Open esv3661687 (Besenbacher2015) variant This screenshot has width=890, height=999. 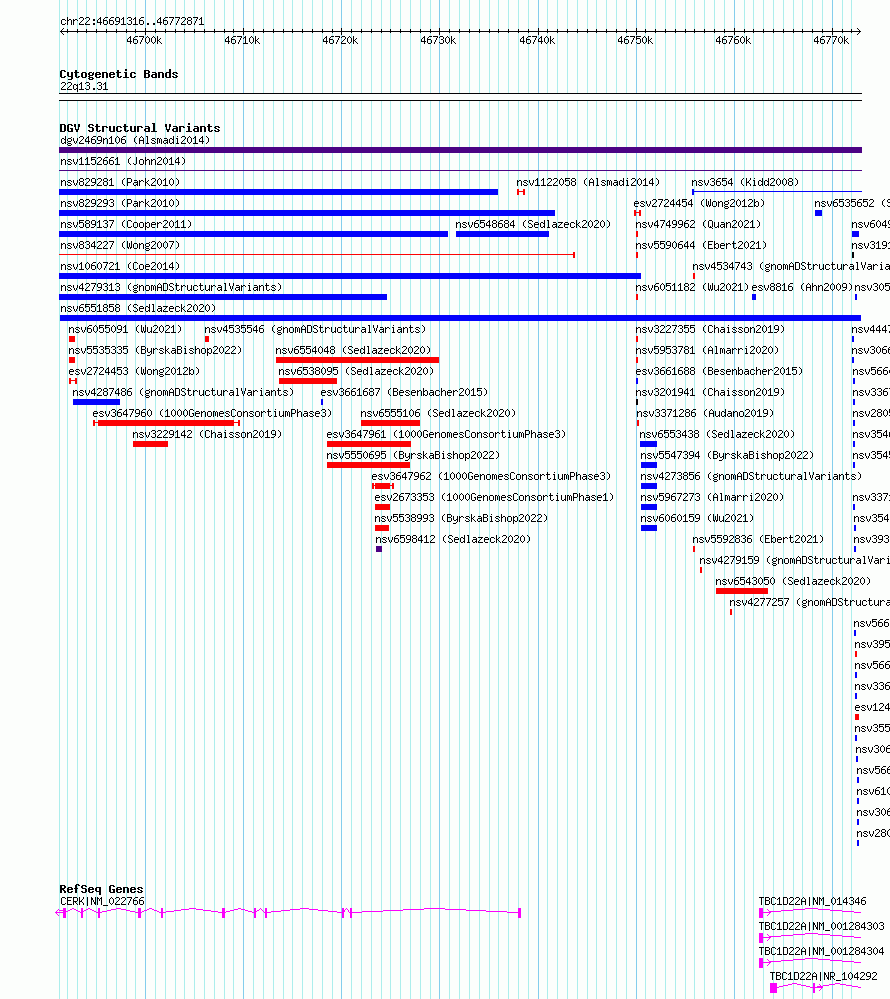click(x=405, y=392)
